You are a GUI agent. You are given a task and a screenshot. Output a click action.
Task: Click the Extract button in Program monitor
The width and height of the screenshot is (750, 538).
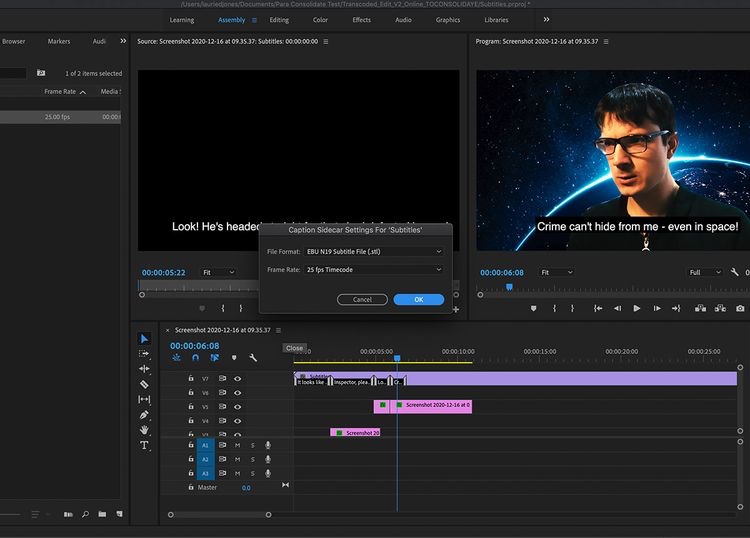tap(720, 308)
